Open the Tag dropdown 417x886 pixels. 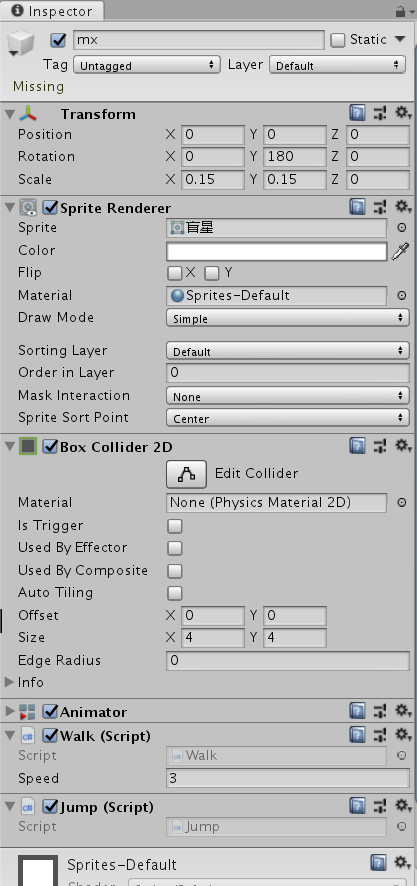click(x=147, y=65)
